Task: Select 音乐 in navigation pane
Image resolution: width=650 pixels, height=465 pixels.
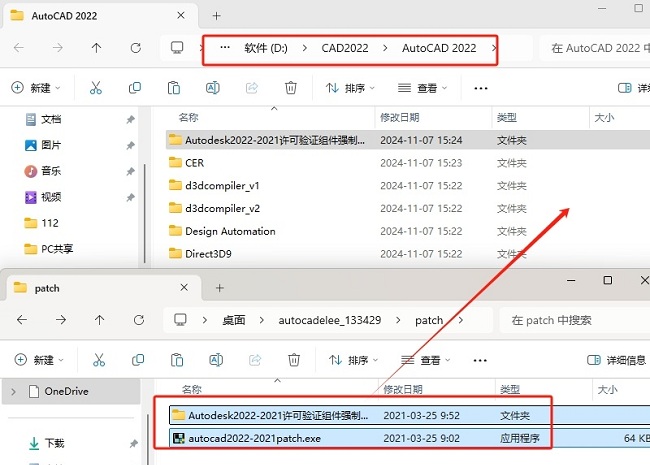Action: click(x=51, y=171)
